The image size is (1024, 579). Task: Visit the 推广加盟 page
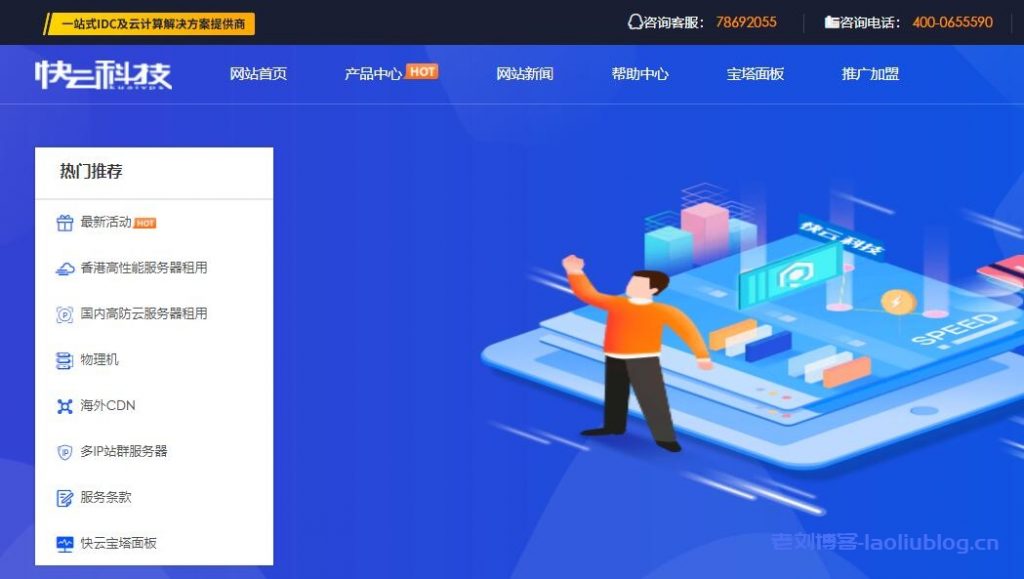[x=871, y=74]
